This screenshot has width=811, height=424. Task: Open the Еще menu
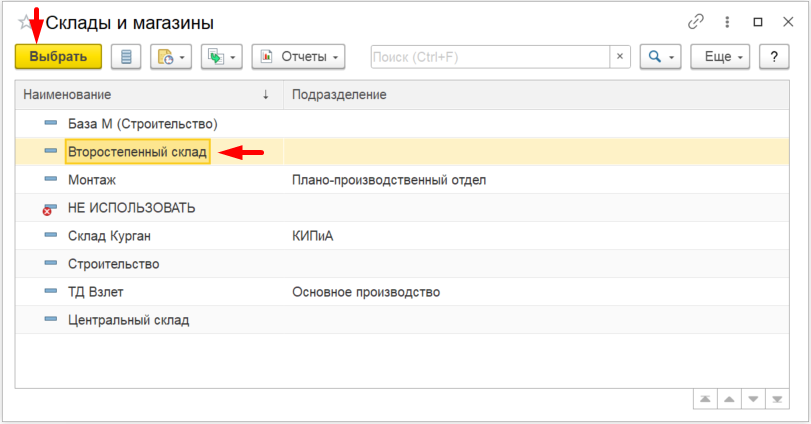[x=720, y=56]
